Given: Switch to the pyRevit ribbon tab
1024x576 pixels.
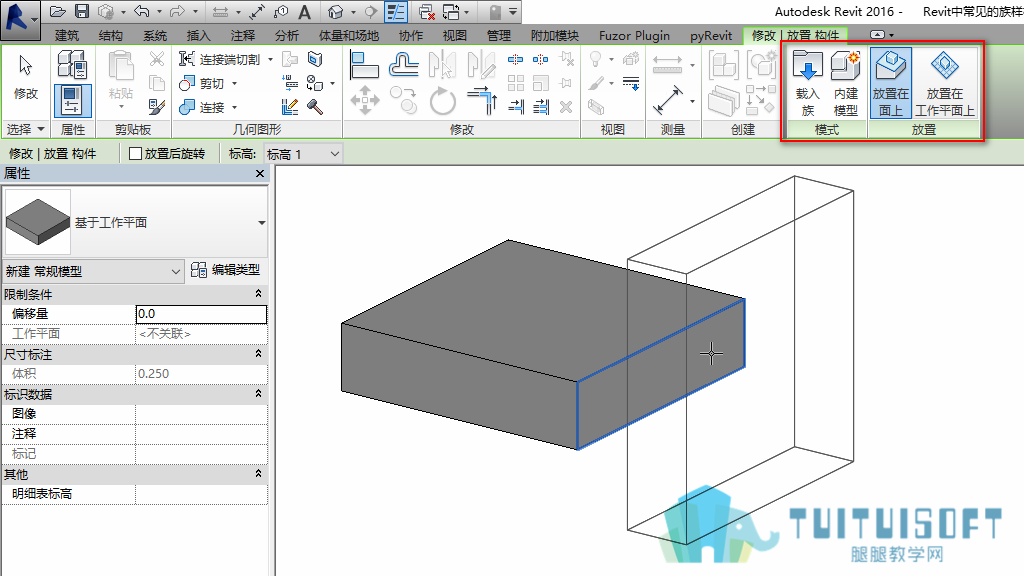Looking at the screenshot, I should (x=711, y=35).
